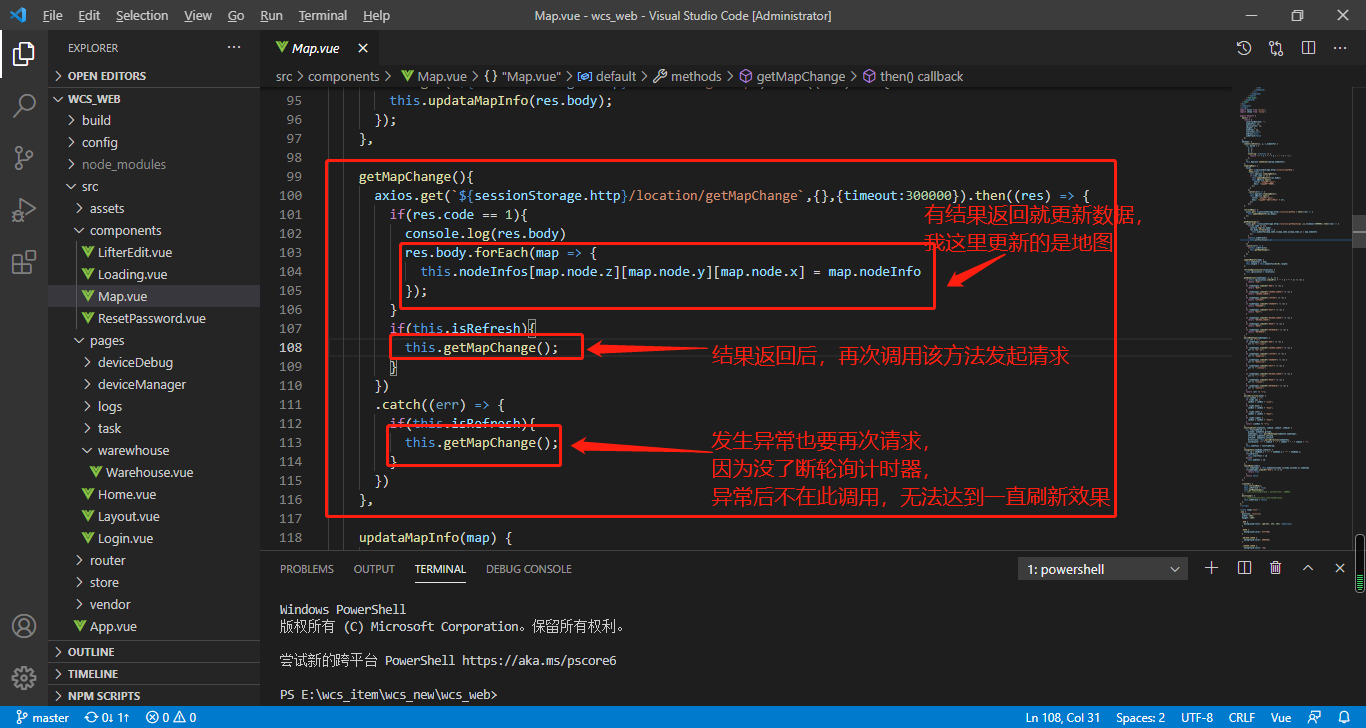Expand the OUTLINE section
This screenshot has width=1366, height=728.
pos(154,652)
